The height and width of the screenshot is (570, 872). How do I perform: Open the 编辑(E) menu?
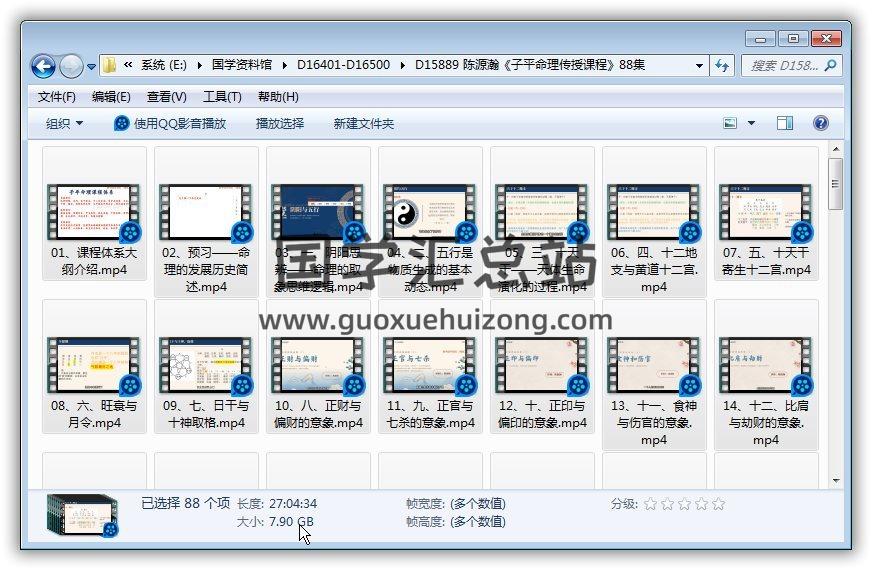pyautogui.click(x=111, y=97)
